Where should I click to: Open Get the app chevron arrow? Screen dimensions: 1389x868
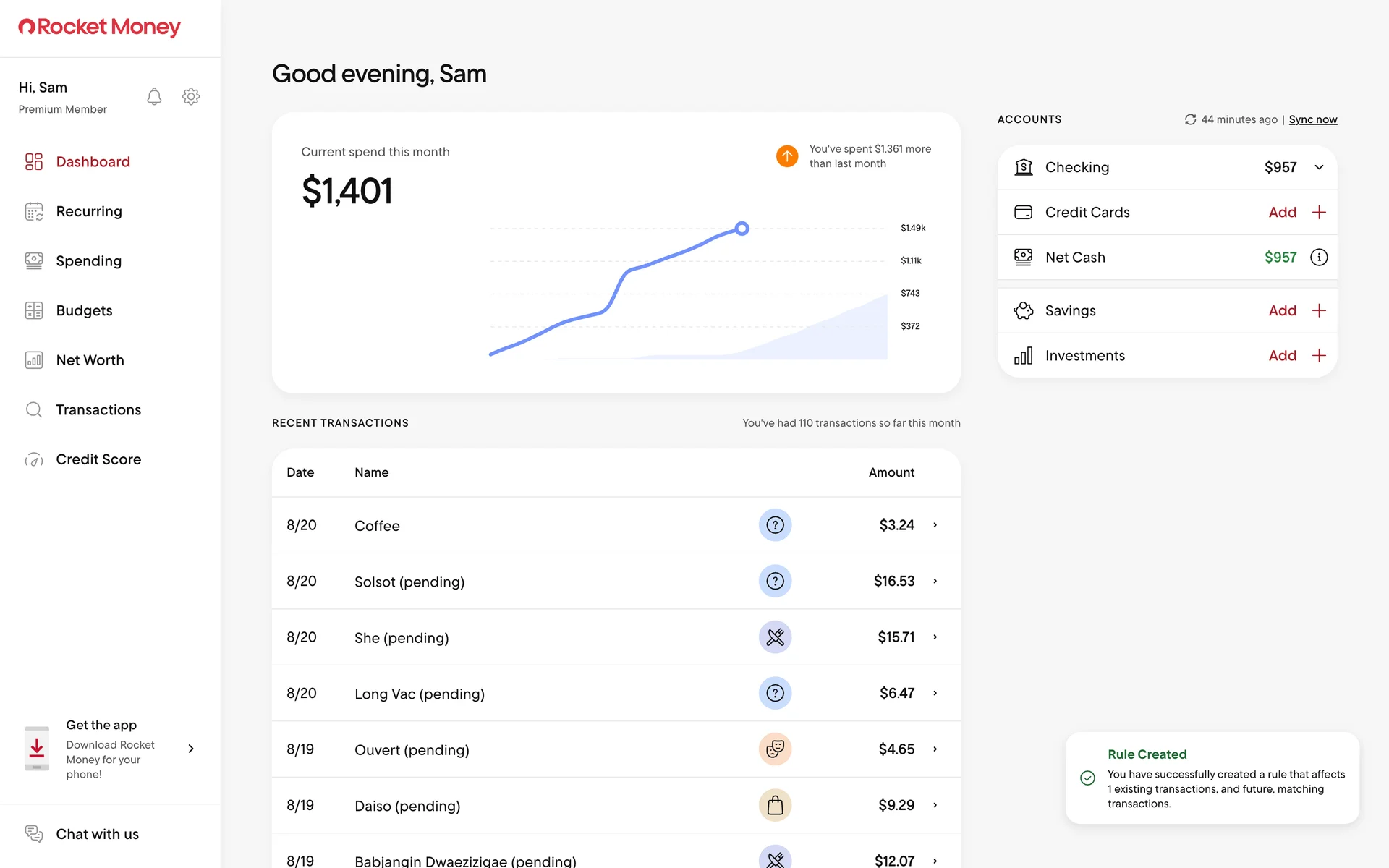coord(191,749)
